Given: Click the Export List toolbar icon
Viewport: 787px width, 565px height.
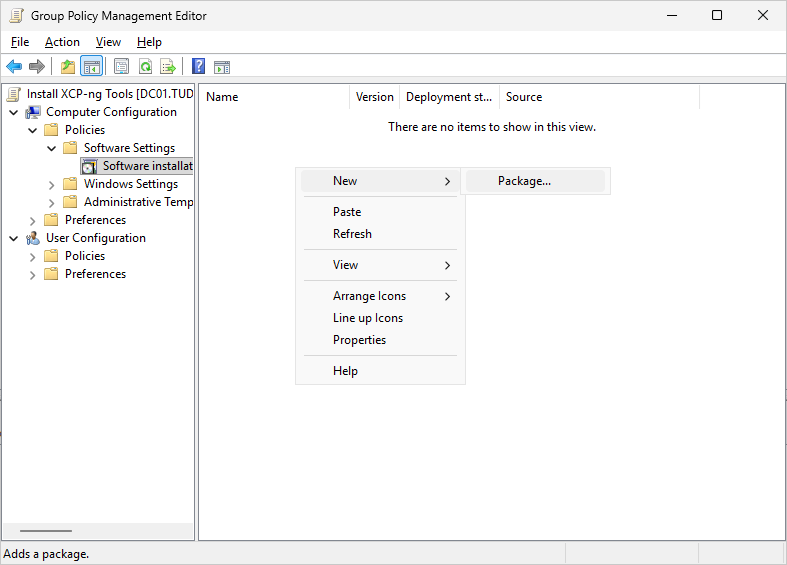Looking at the screenshot, I should pyautogui.click(x=168, y=66).
